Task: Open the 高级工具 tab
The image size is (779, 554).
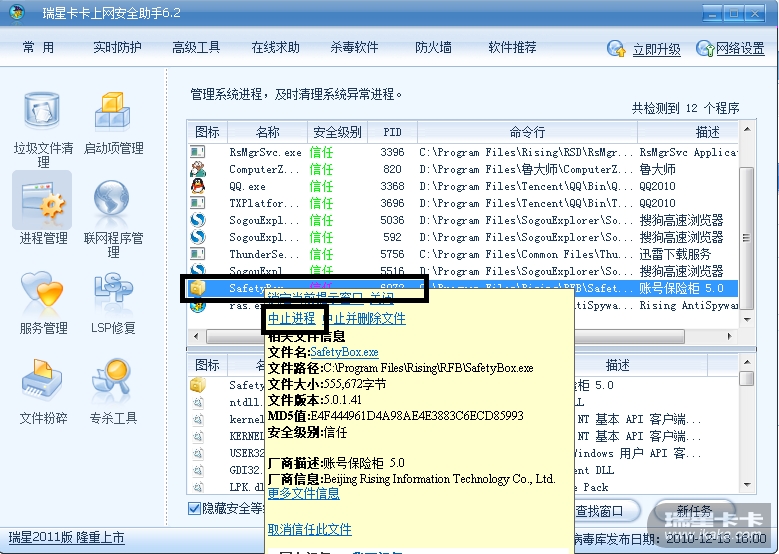Action: pos(196,47)
